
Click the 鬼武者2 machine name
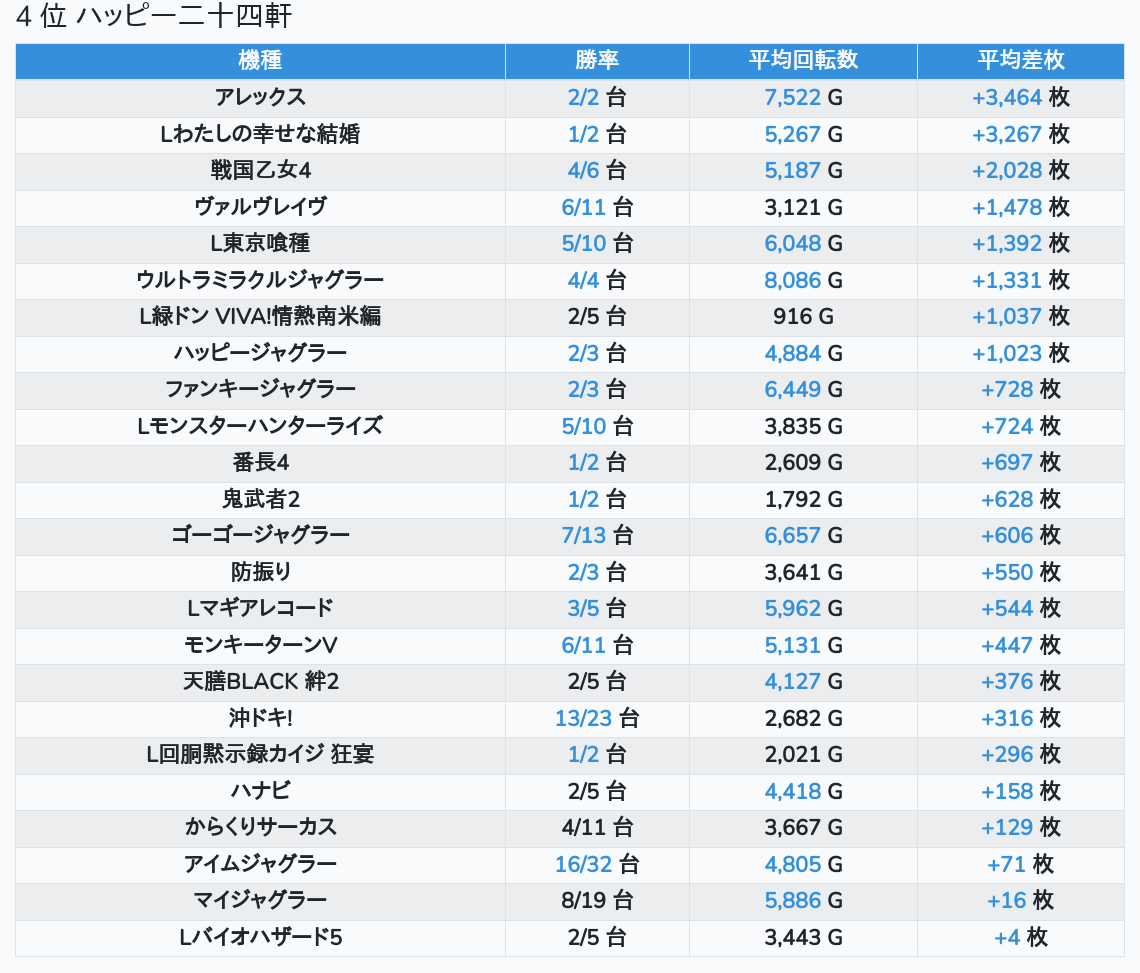[x=260, y=500]
